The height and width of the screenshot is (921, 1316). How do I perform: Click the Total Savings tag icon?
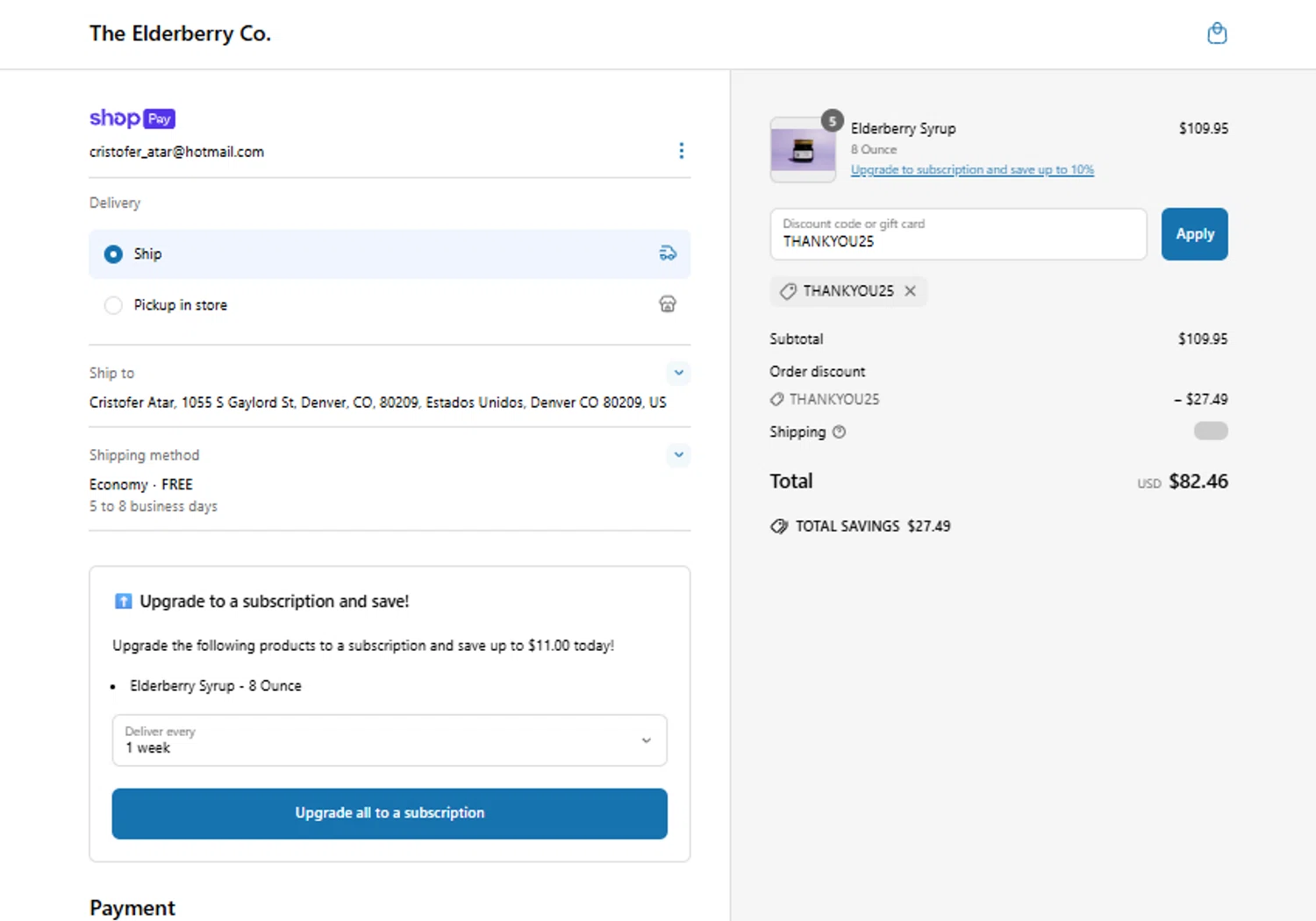(x=779, y=526)
